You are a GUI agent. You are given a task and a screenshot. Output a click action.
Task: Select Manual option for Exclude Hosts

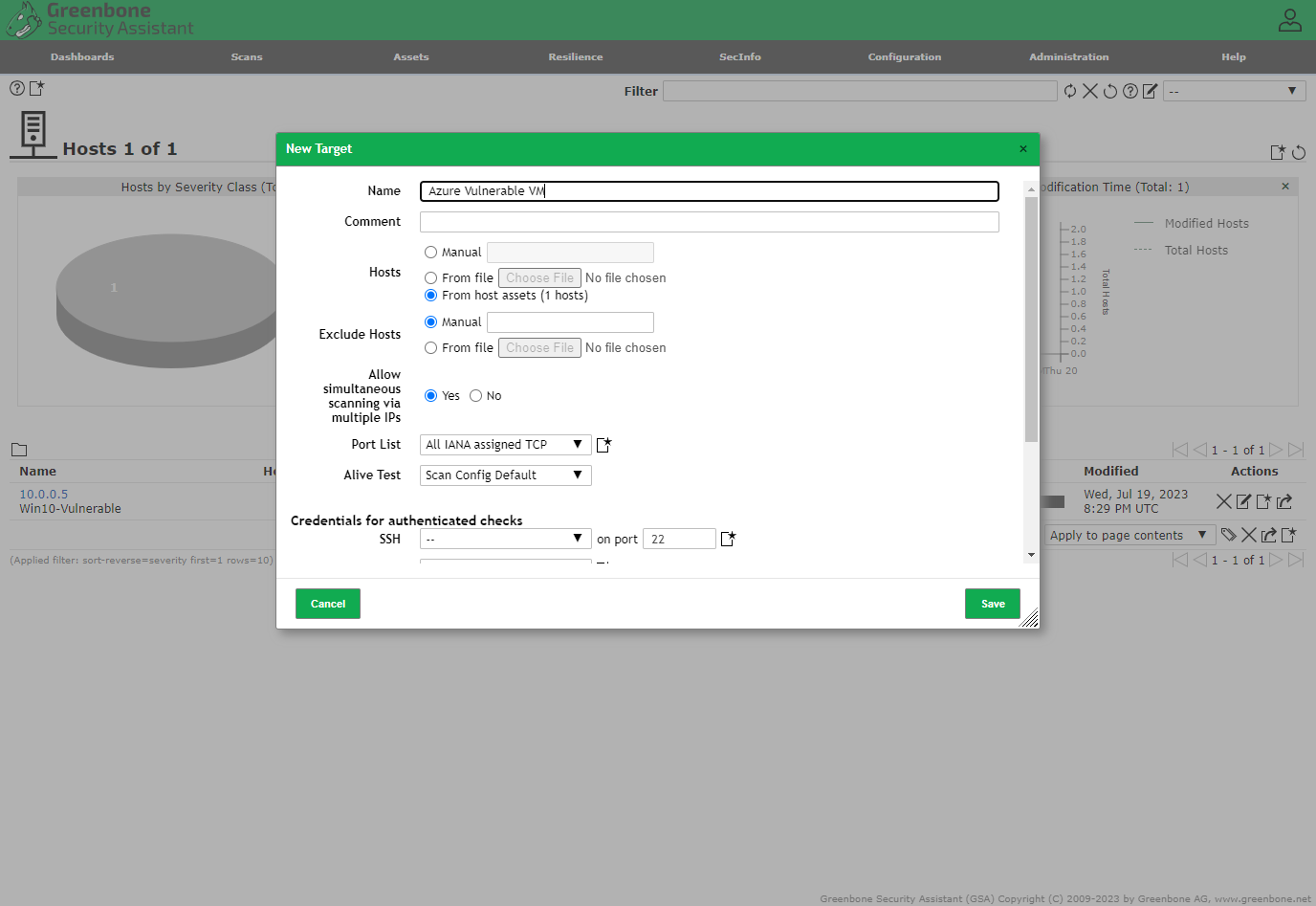coord(430,322)
